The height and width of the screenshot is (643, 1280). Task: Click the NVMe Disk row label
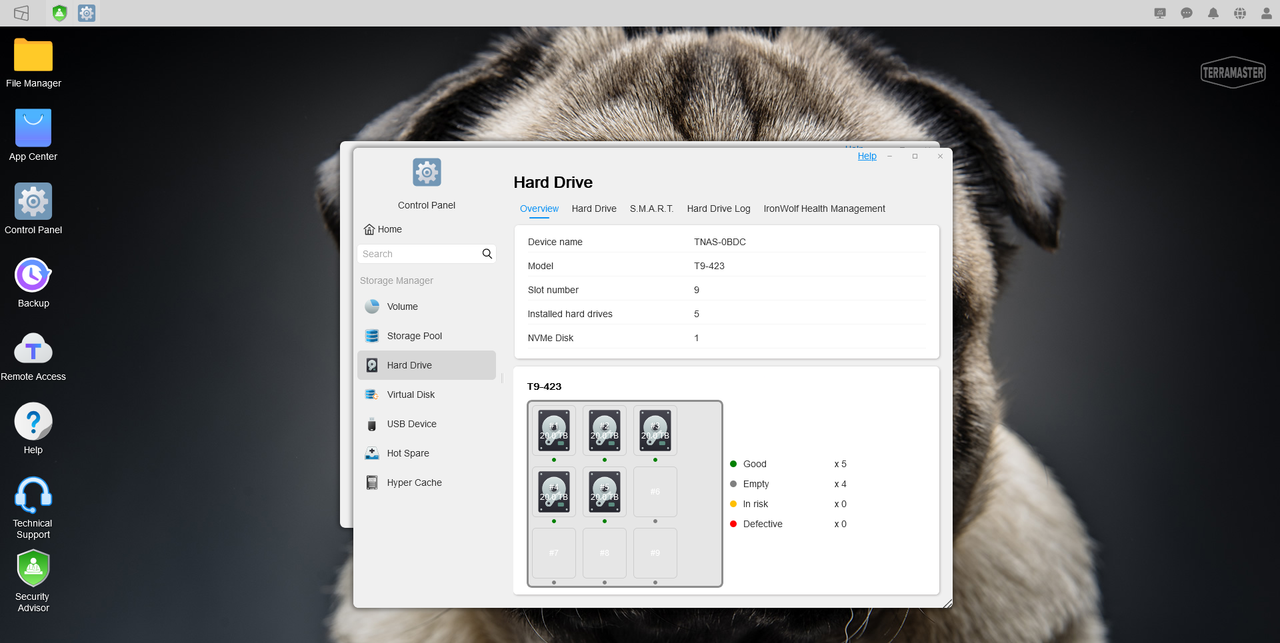click(551, 338)
